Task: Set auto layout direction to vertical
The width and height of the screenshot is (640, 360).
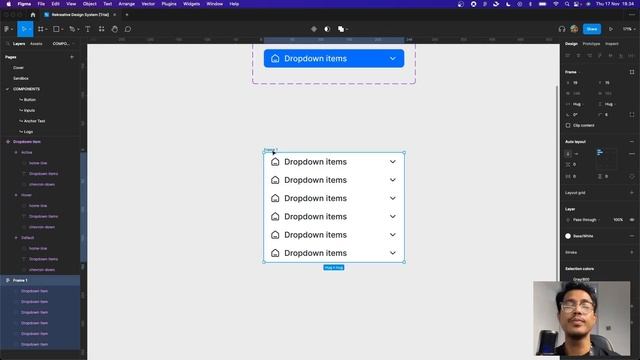Action: click(x=568, y=154)
